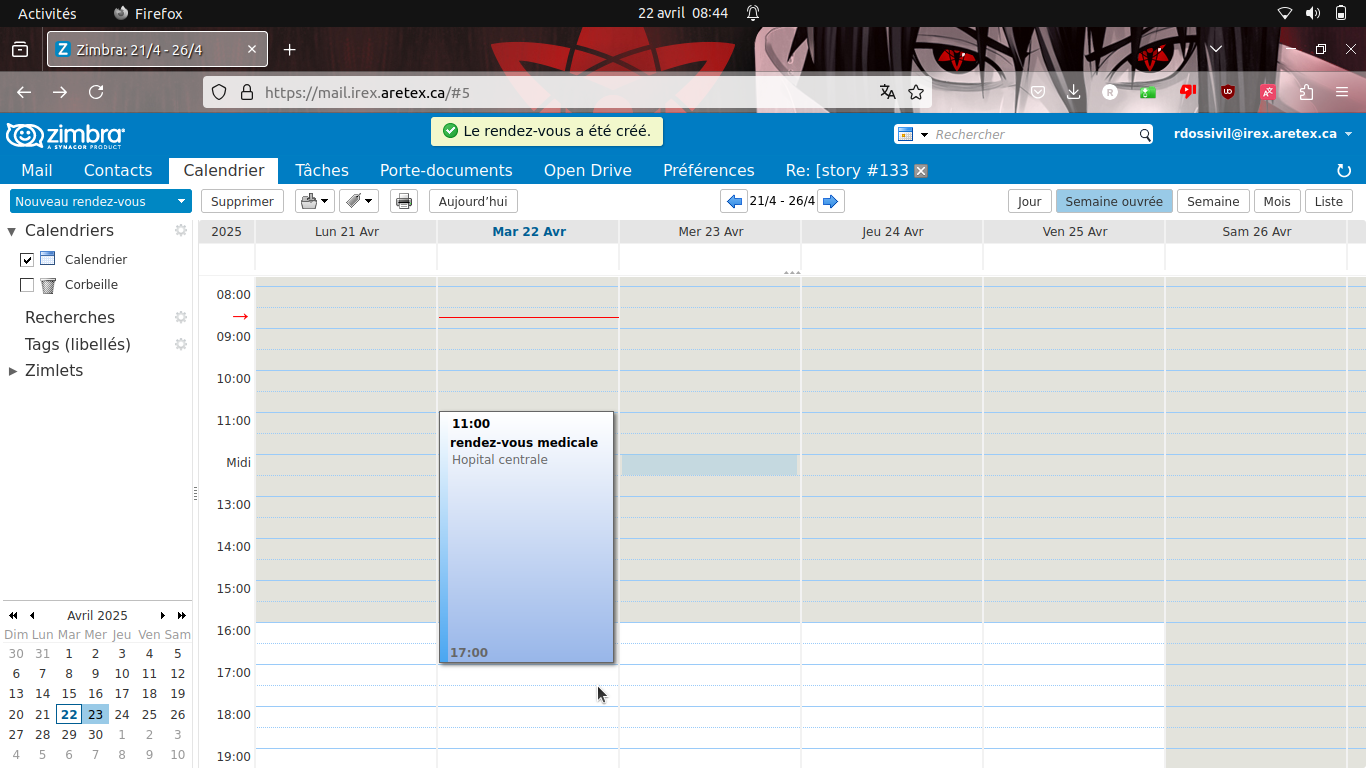Image resolution: width=1366 pixels, height=768 pixels.
Task: Select day 15 in mini calendar
Action: pyautogui.click(x=69, y=693)
